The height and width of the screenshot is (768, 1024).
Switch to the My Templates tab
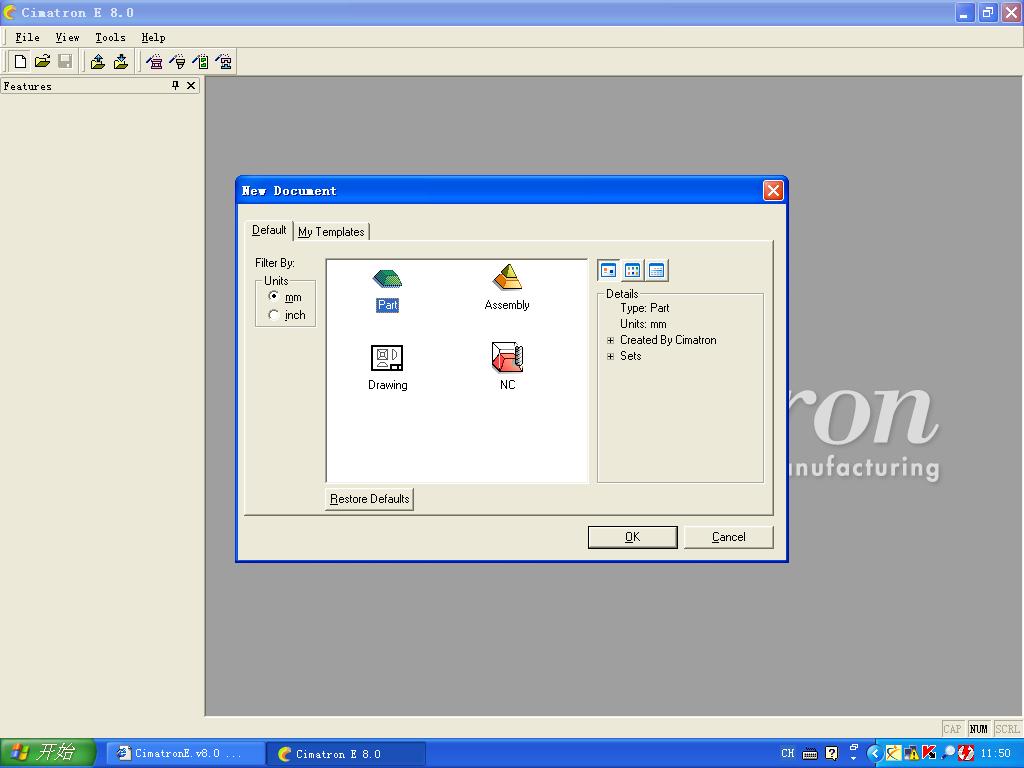(x=331, y=232)
